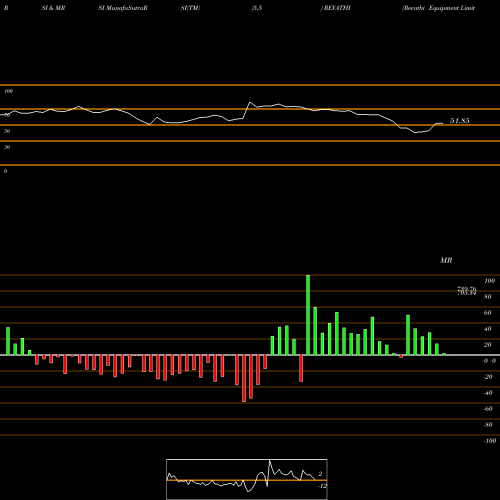
Task: Click the '0 0' zero-line label on MR axis
Action: [490, 361]
